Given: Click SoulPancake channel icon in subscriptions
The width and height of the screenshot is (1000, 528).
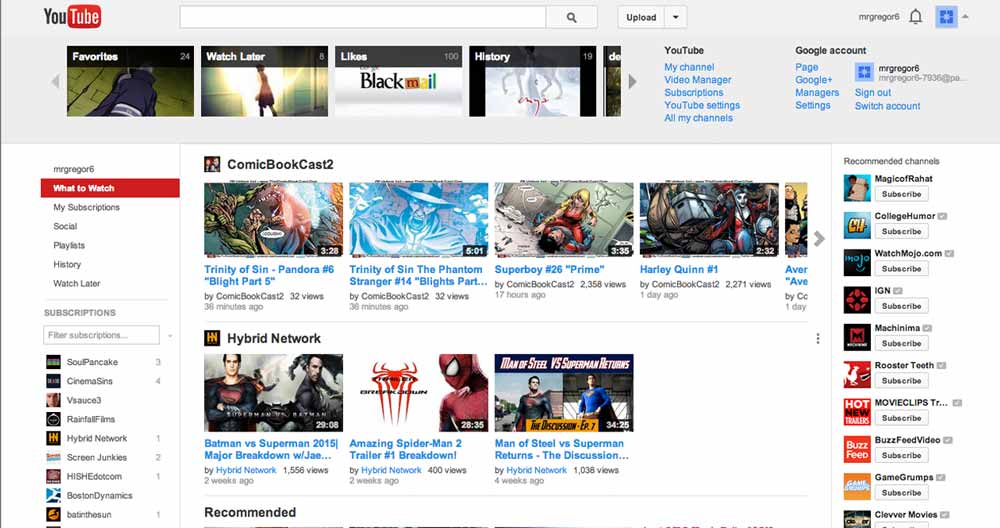Looking at the screenshot, I should (54, 362).
